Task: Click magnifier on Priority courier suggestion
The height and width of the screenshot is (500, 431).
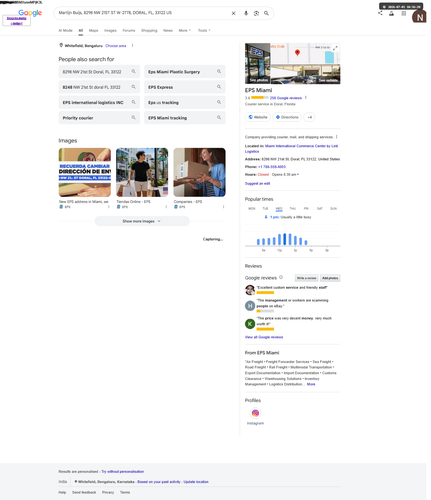Action: 133,118
